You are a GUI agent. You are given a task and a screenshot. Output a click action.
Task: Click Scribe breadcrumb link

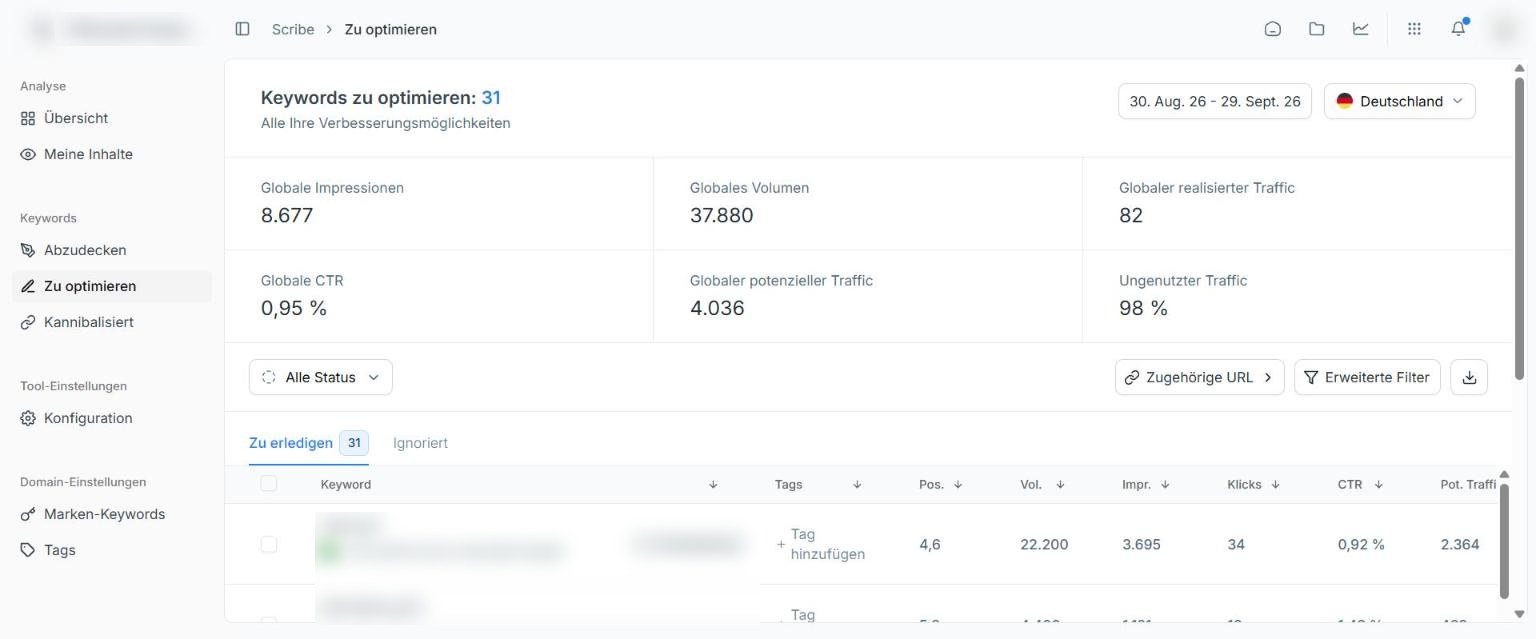click(x=293, y=29)
